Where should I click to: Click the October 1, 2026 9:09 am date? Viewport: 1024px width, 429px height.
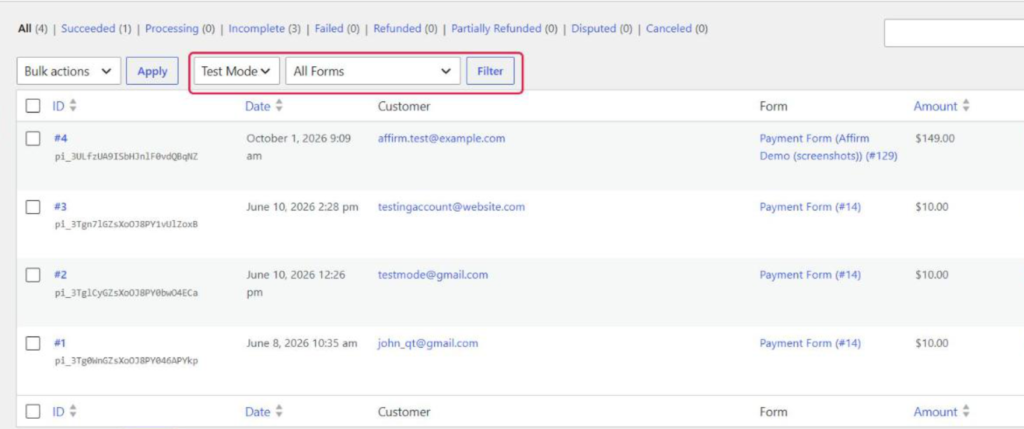pyautogui.click(x=298, y=148)
